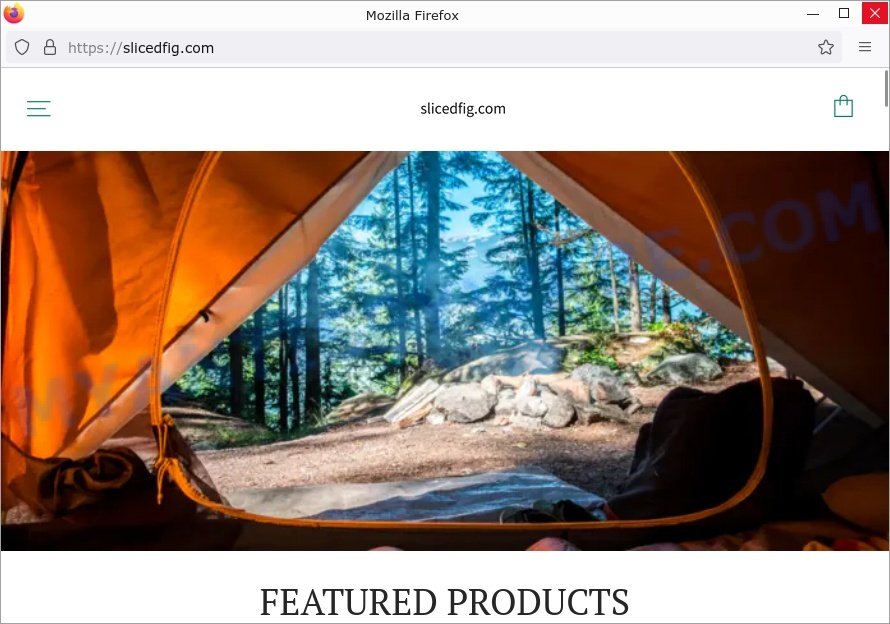Click the tent camping hero banner
This screenshot has width=890, height=624.
click(x=445, y=350)
